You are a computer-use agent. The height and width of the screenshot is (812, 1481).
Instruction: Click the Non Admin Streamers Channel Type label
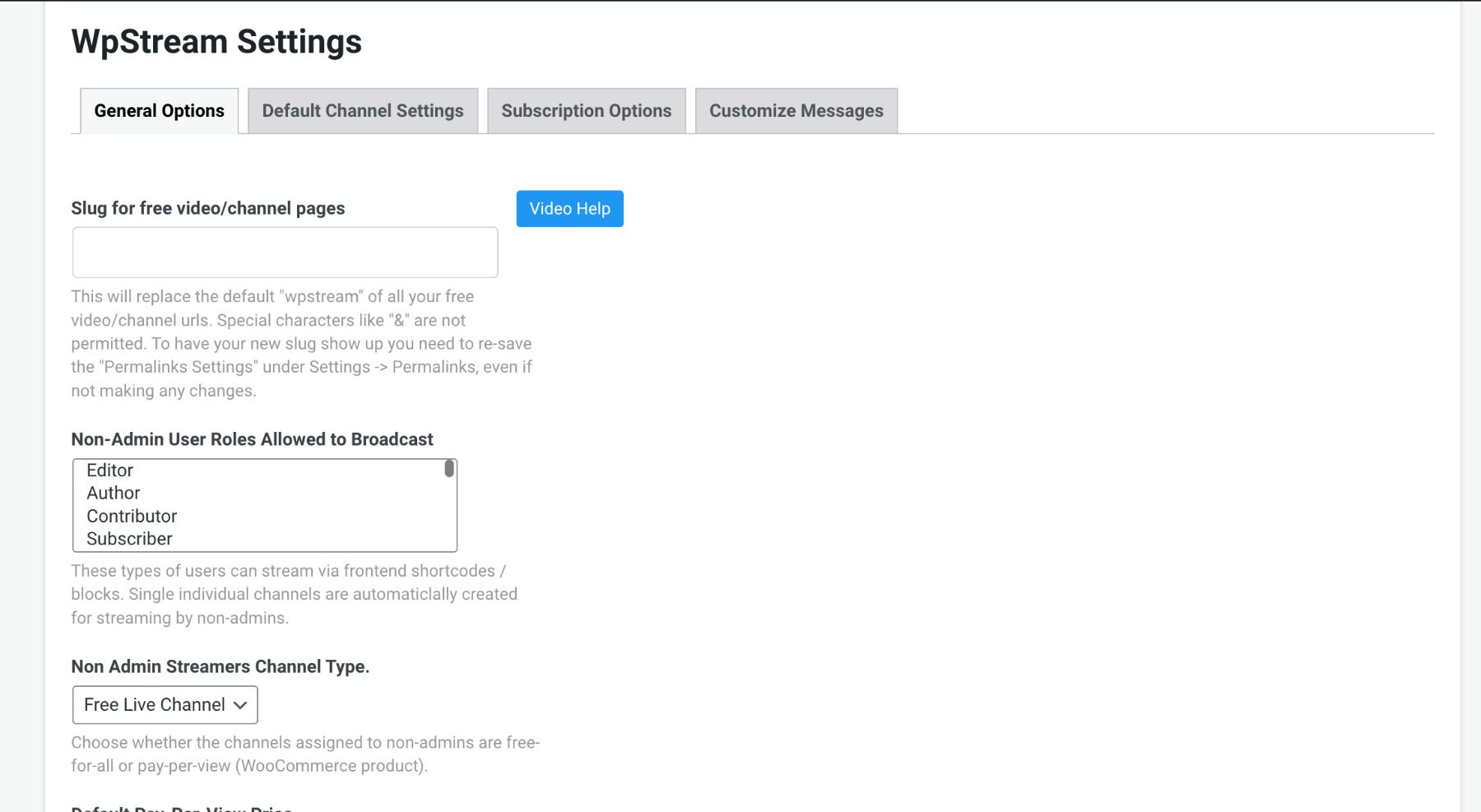[221, 666]
